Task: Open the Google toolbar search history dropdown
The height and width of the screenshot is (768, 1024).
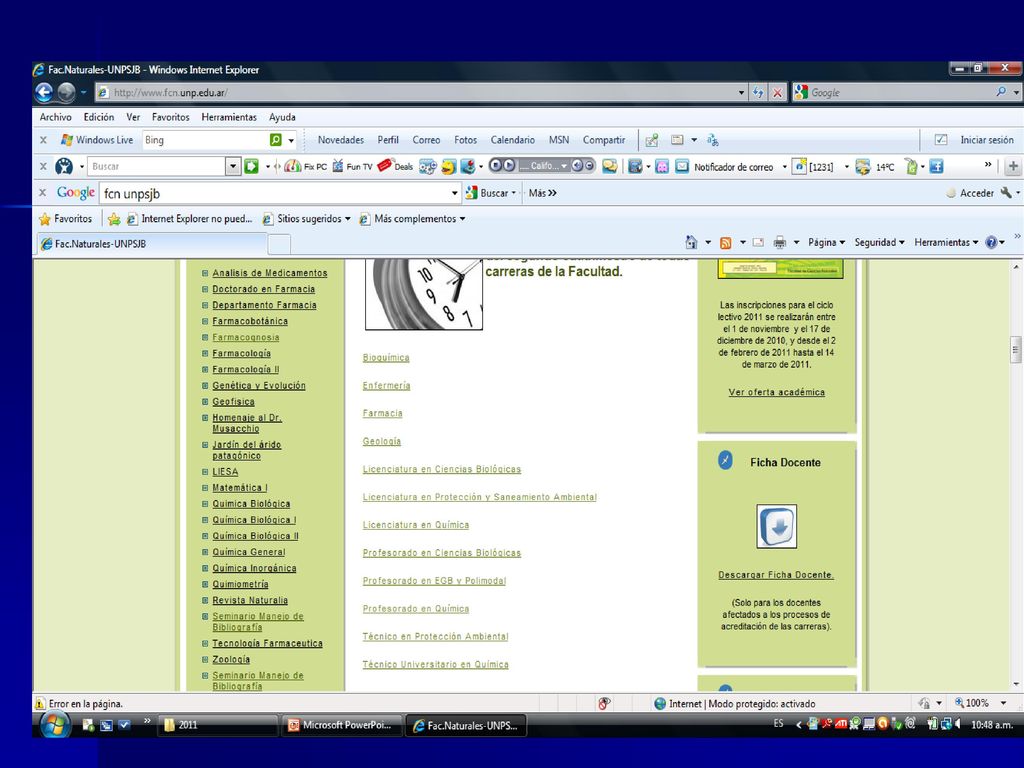Action: click(x=455, y=193)
